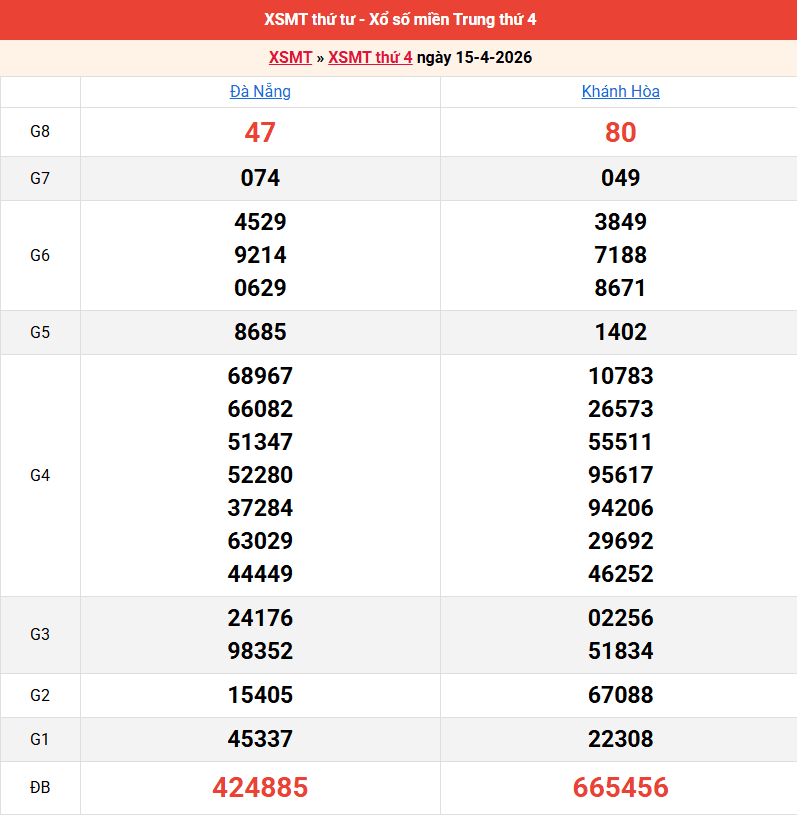The height and width of the screenshot is (815, 797).
Task: Select G5 number 8685
Action: 260,332
